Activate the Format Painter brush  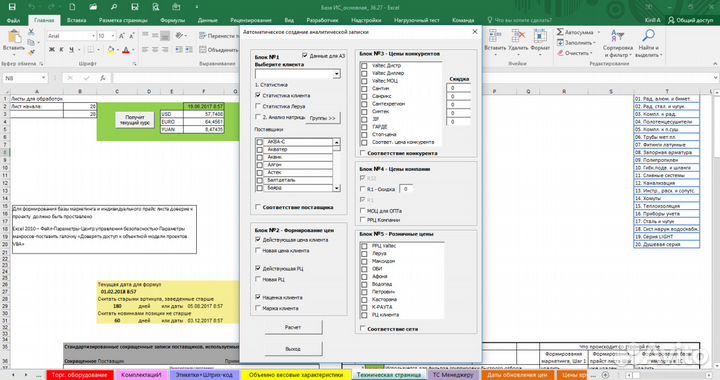pyautogui.click(x=31, y=53)
